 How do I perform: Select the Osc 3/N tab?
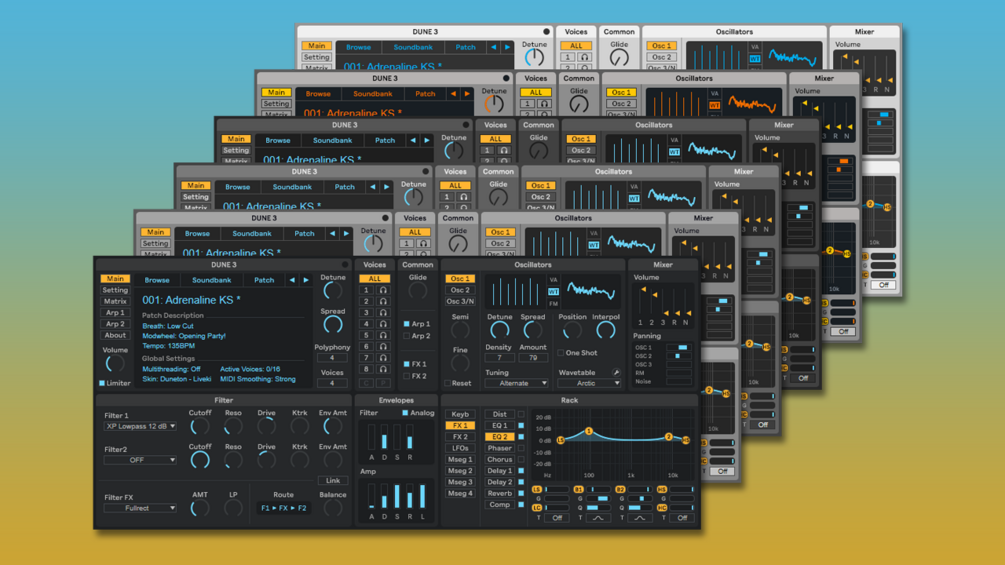pyautogui.click(x=460, y=301)
